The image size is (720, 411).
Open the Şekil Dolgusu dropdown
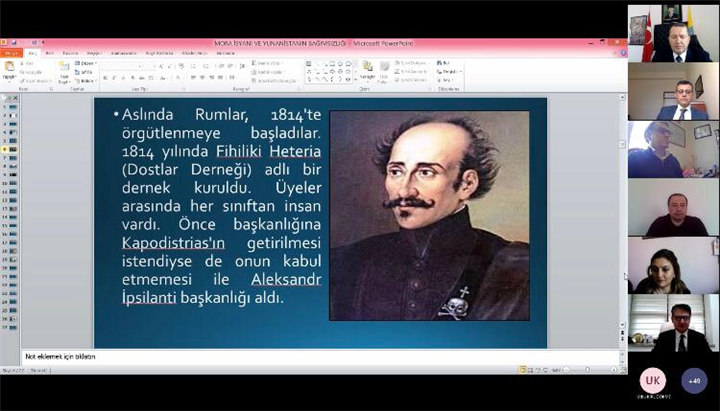point(412,63)
